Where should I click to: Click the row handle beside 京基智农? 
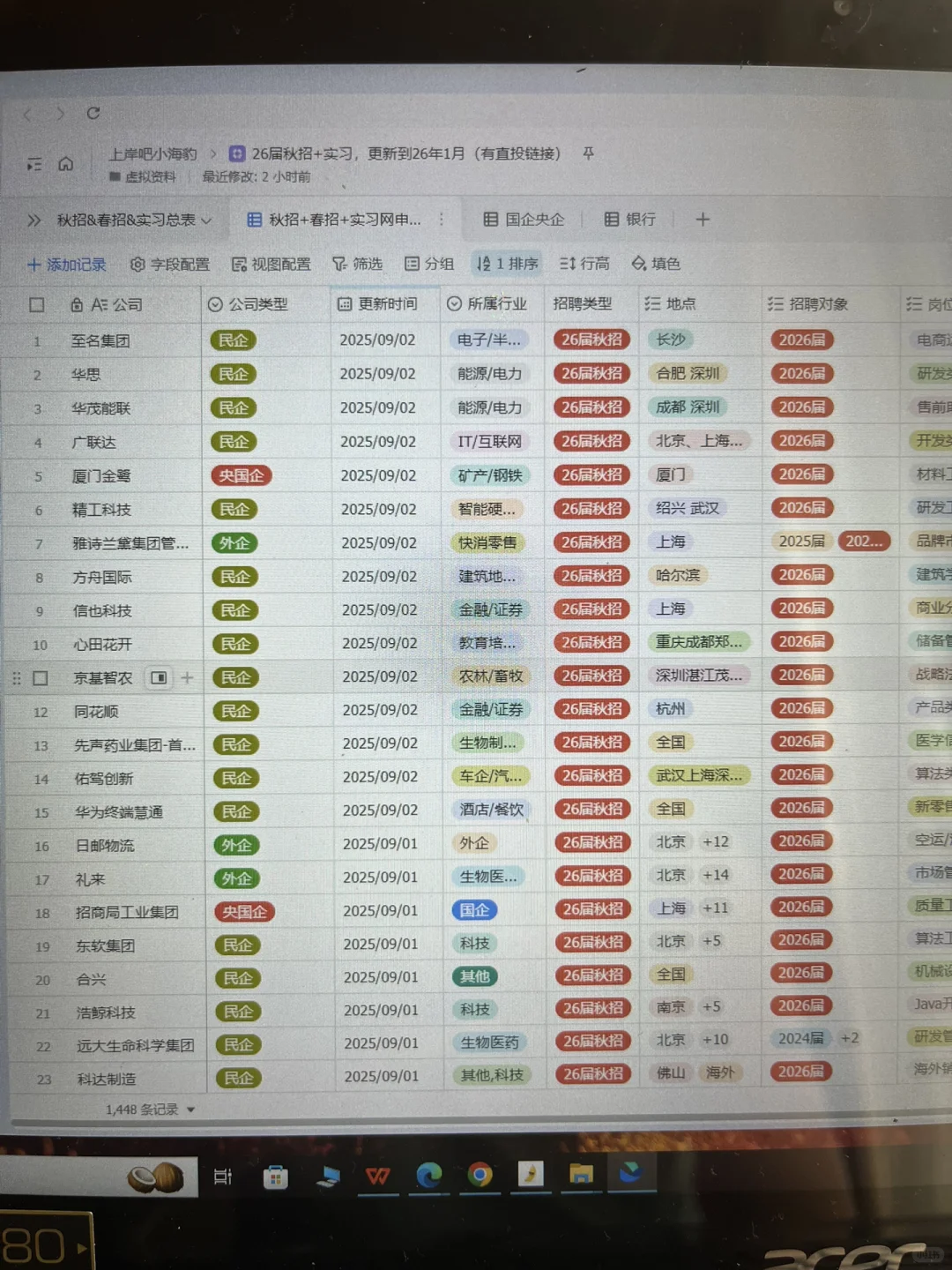16,678
